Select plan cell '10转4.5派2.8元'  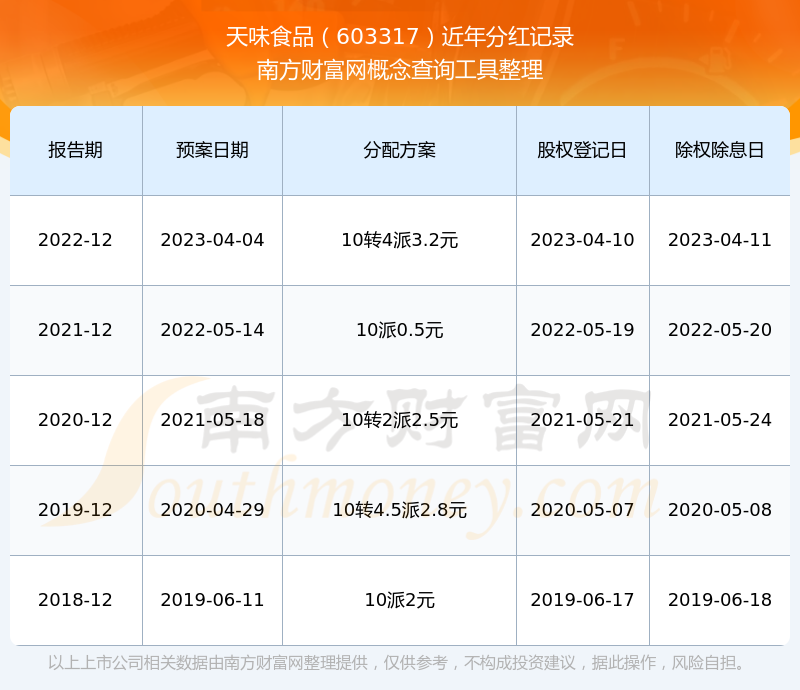[399, 510]
